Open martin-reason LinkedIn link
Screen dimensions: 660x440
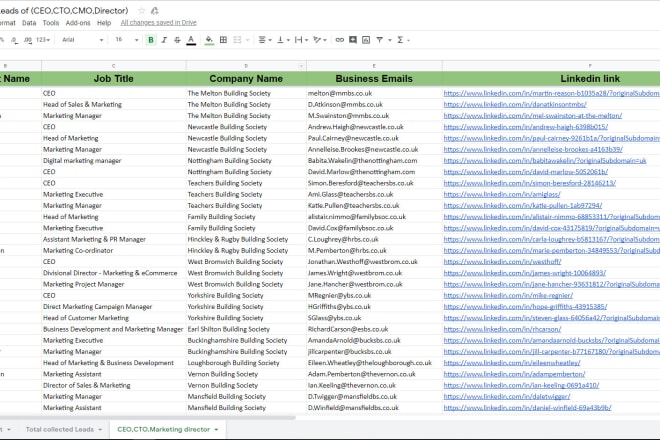551,93
